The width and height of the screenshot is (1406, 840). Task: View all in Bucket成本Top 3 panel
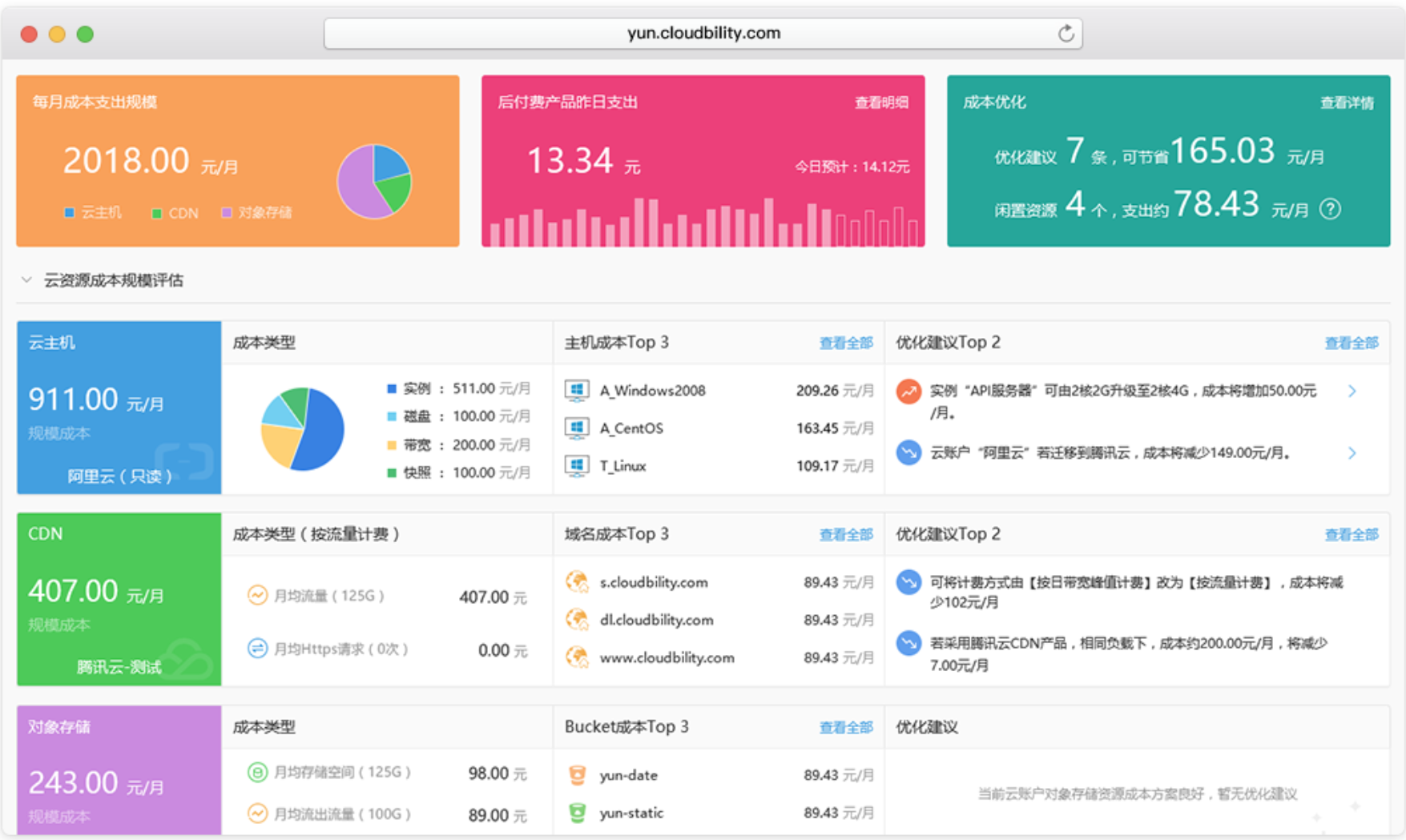click(845, 728)
